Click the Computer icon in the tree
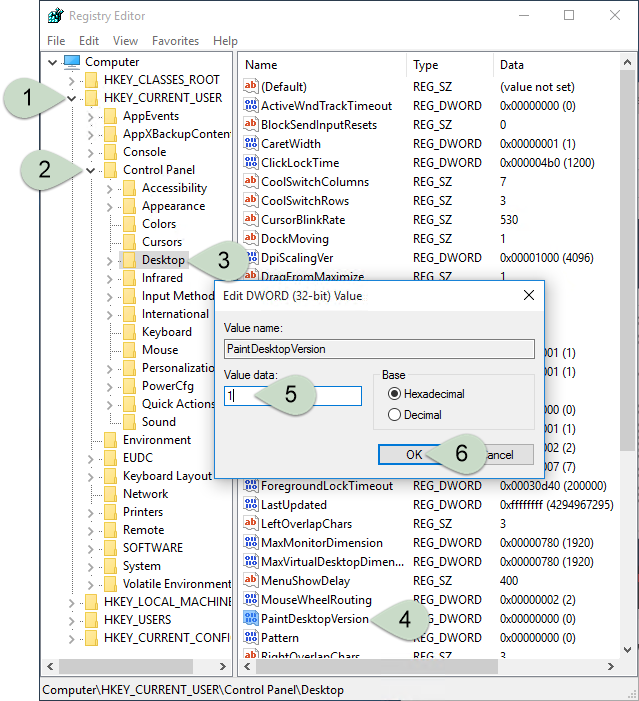 (72, 62)
